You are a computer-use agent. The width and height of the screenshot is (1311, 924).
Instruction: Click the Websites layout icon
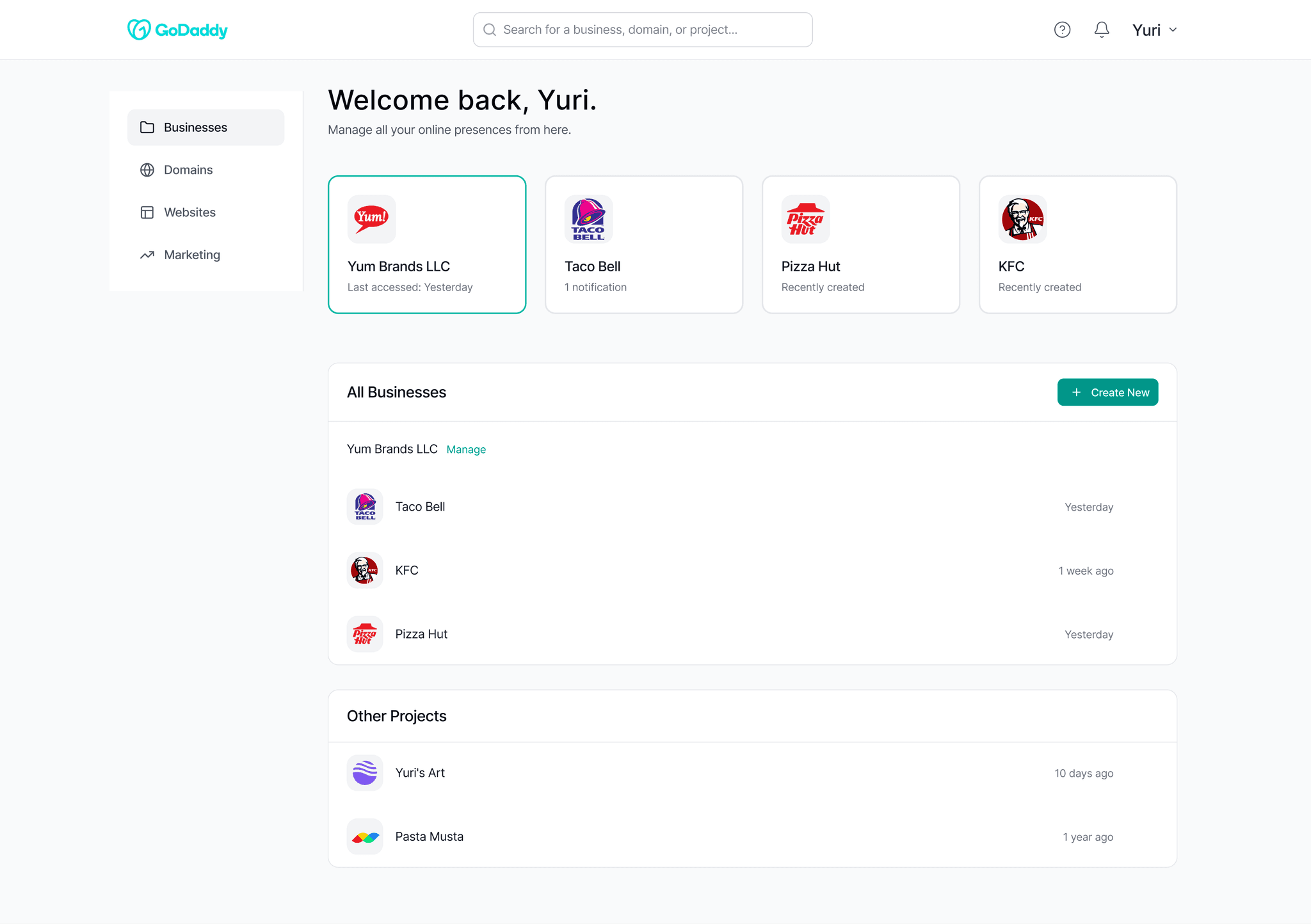(147, 212)
